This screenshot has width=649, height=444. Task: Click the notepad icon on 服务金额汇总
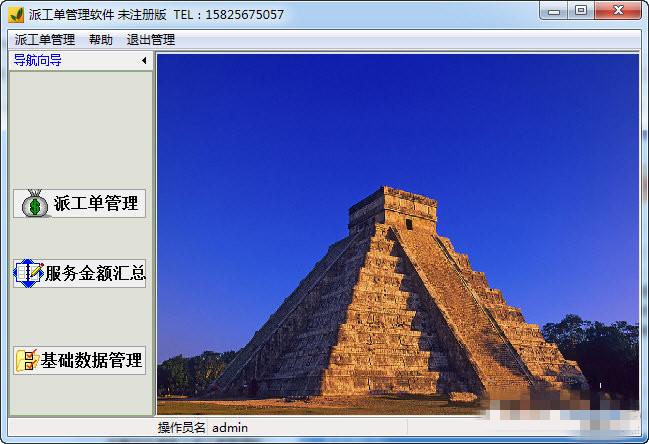coord(29,273)
